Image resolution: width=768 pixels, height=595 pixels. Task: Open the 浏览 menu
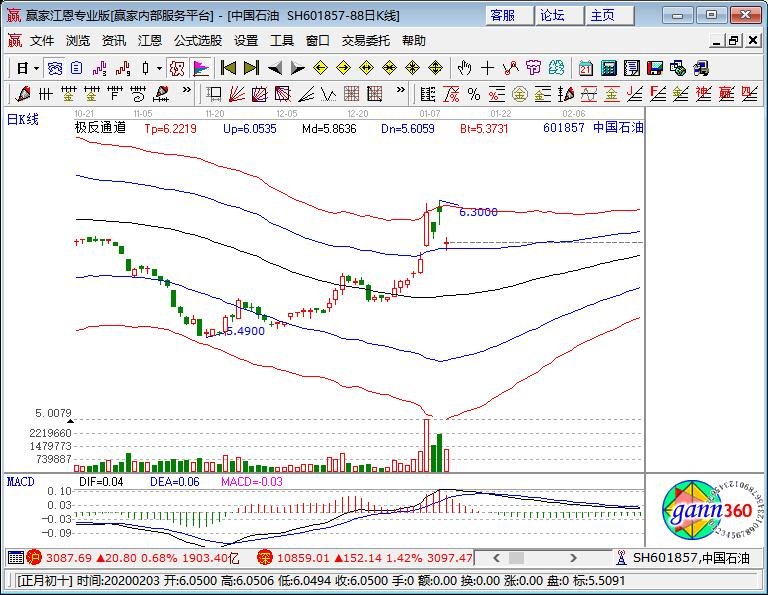tap(78, 41)
